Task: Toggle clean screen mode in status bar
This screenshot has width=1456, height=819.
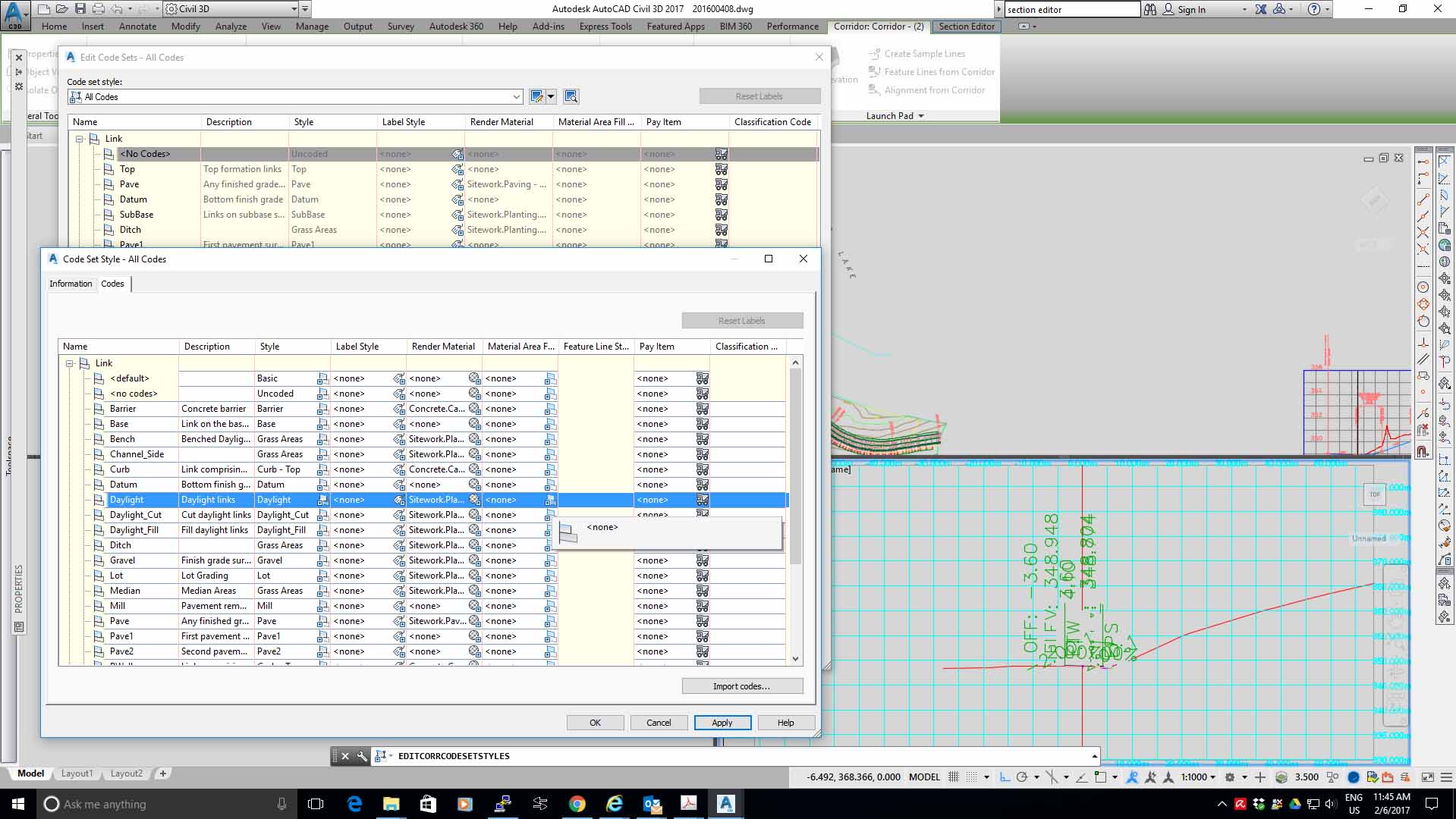Action: (1427, 777)
